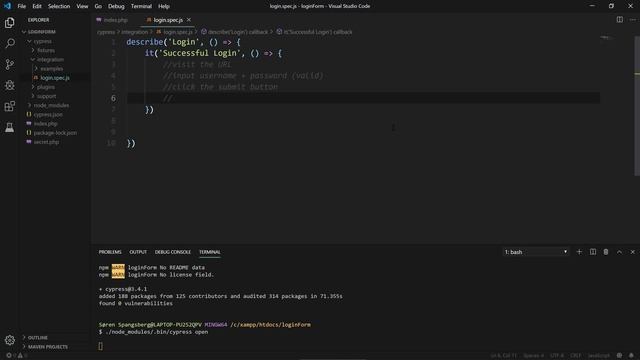Image resolution: width=640 pixels, height=360 pixels.
Task: Open the Debug menu
Action: [116, 6]
